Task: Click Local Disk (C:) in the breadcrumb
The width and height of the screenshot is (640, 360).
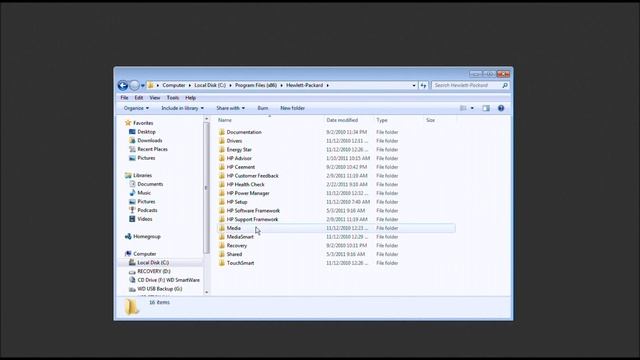Action: (210, 85)
